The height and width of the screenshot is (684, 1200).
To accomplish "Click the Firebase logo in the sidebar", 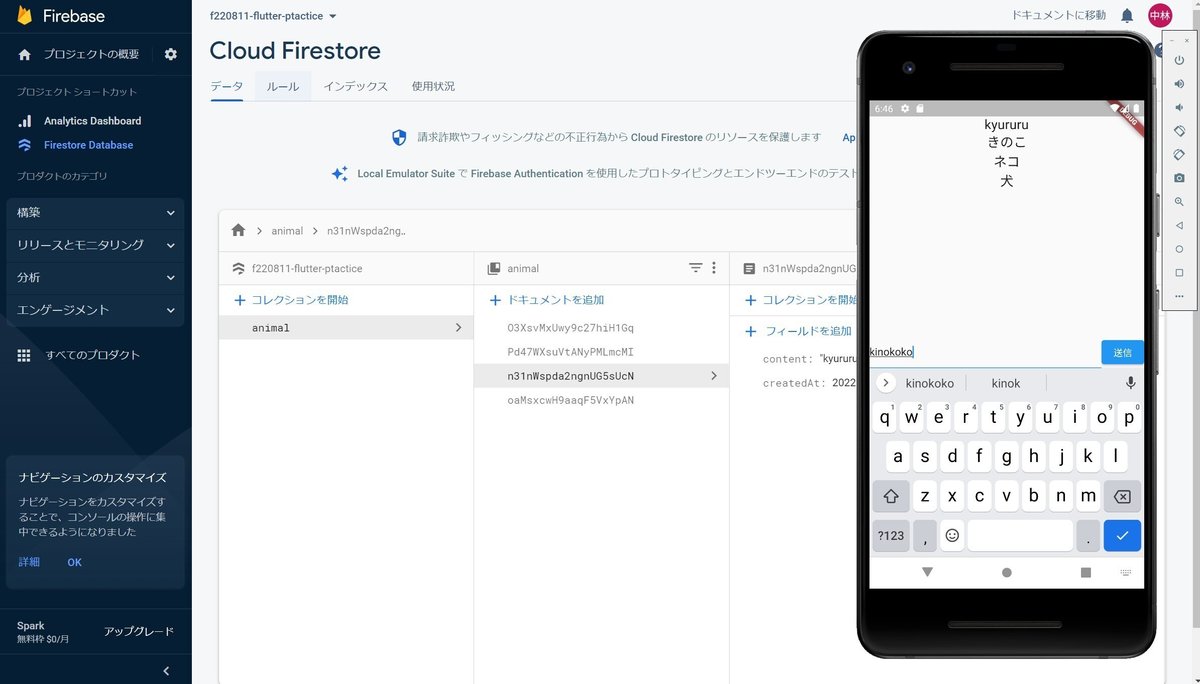I will point(61,16).
